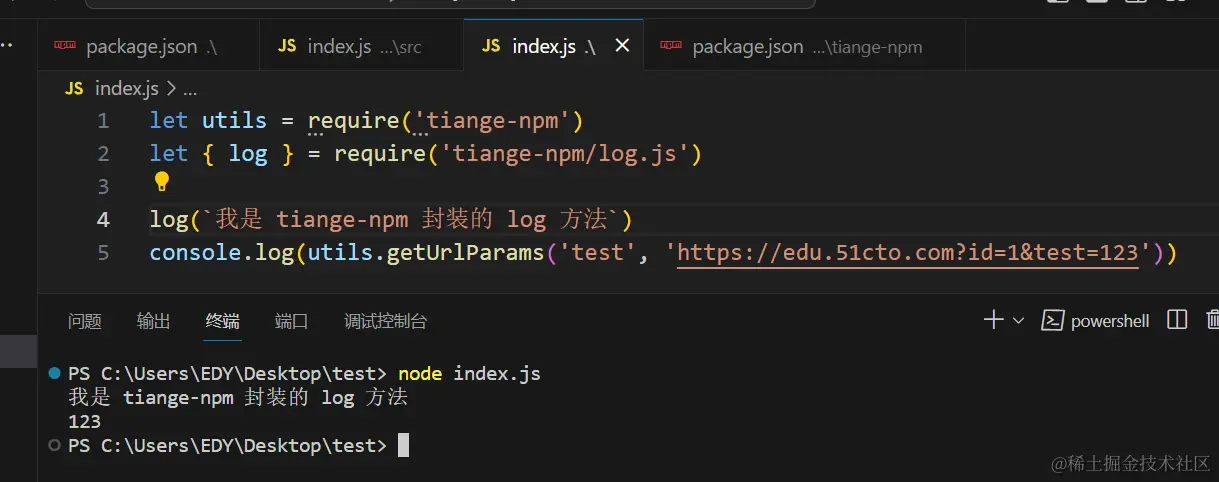The width and height of the screenshot is (1219, 482).
Task: Click line number 5 in the gutter
Action: tap(103, 253)
